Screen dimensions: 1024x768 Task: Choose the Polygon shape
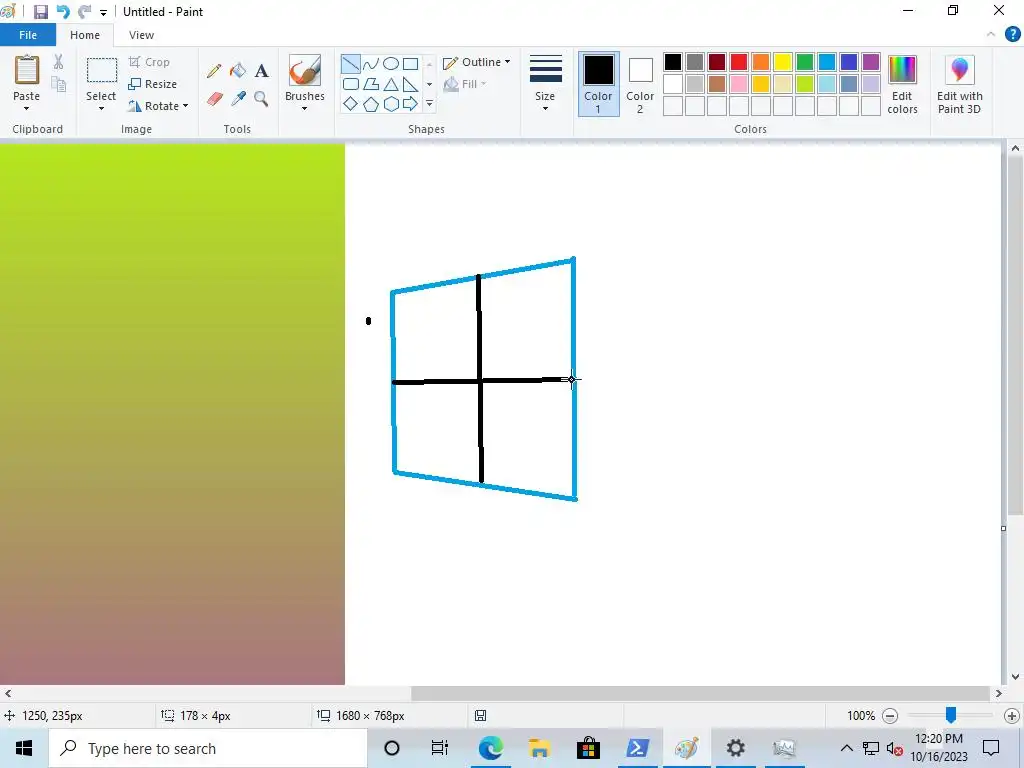pos(371,84)
